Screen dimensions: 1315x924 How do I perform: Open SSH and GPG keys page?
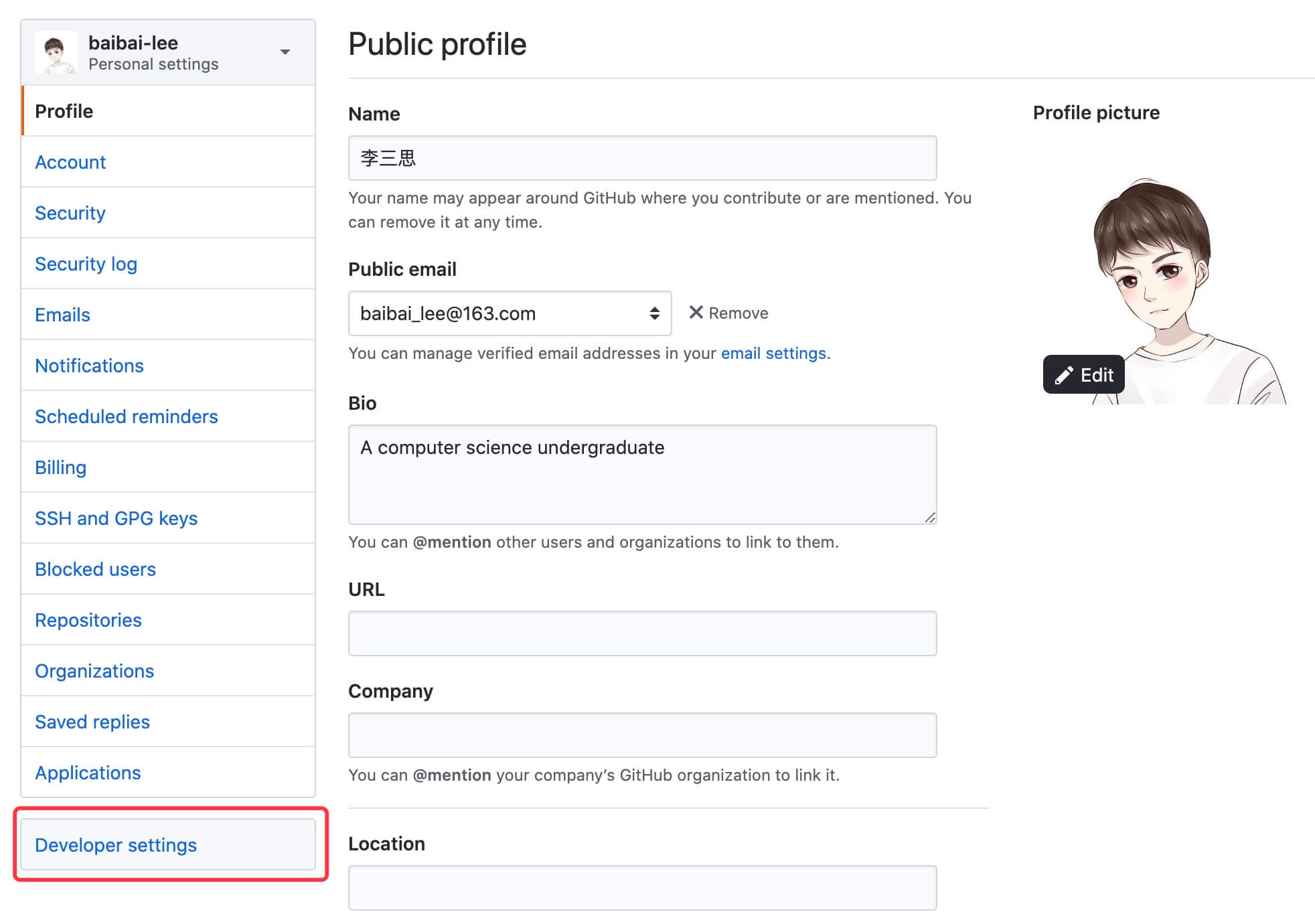pos(116,518)
